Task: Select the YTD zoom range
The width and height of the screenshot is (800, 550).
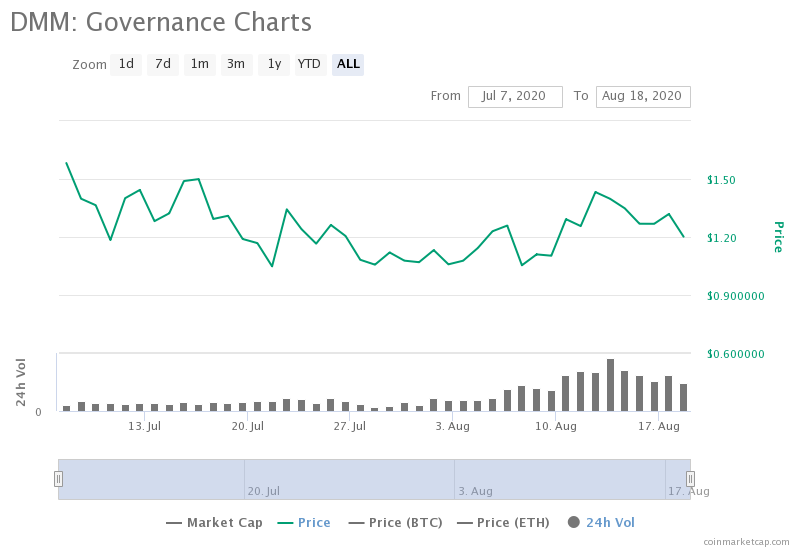Action: pos(310,64)
